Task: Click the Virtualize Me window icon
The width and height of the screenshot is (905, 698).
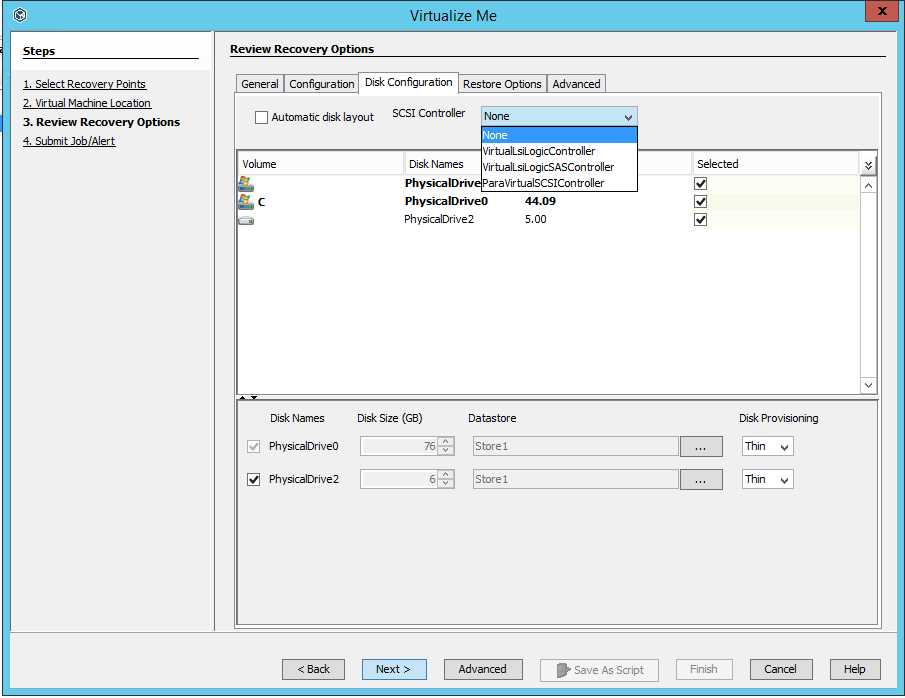Action: 18,15
